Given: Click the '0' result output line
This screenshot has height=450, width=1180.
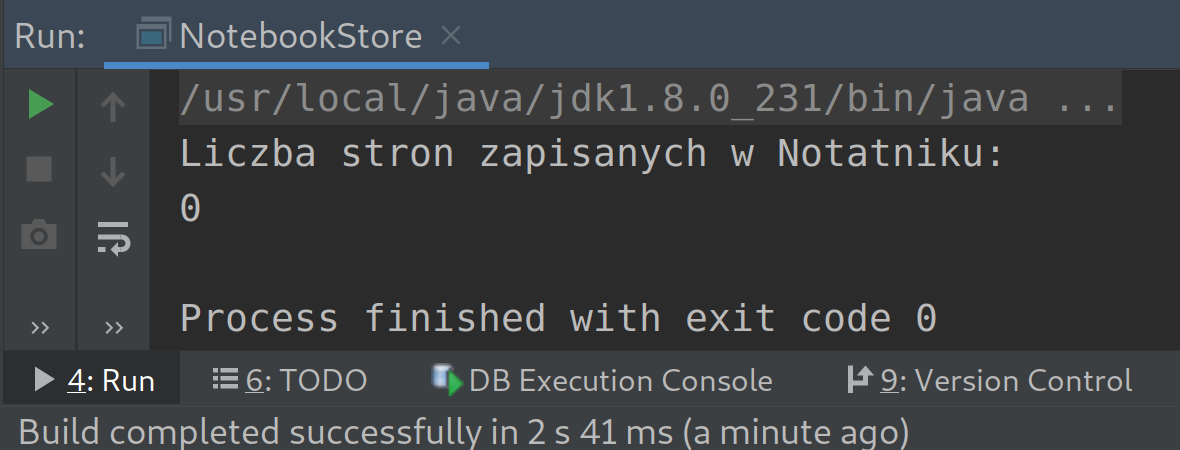Looking at the screenshot, I should coord(191,209).
